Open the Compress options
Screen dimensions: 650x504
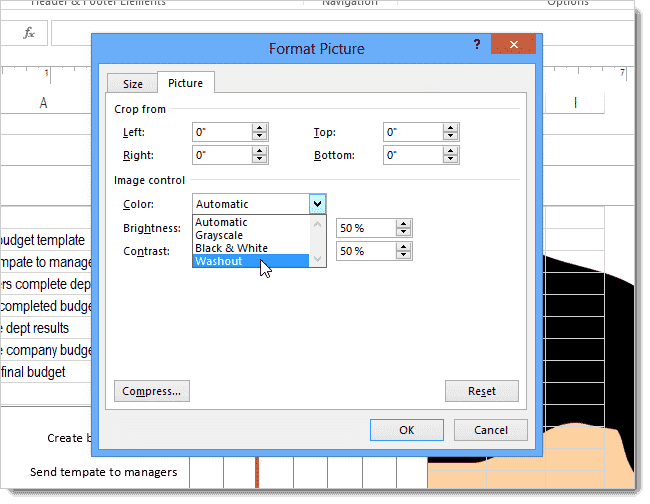coord(152,391)
